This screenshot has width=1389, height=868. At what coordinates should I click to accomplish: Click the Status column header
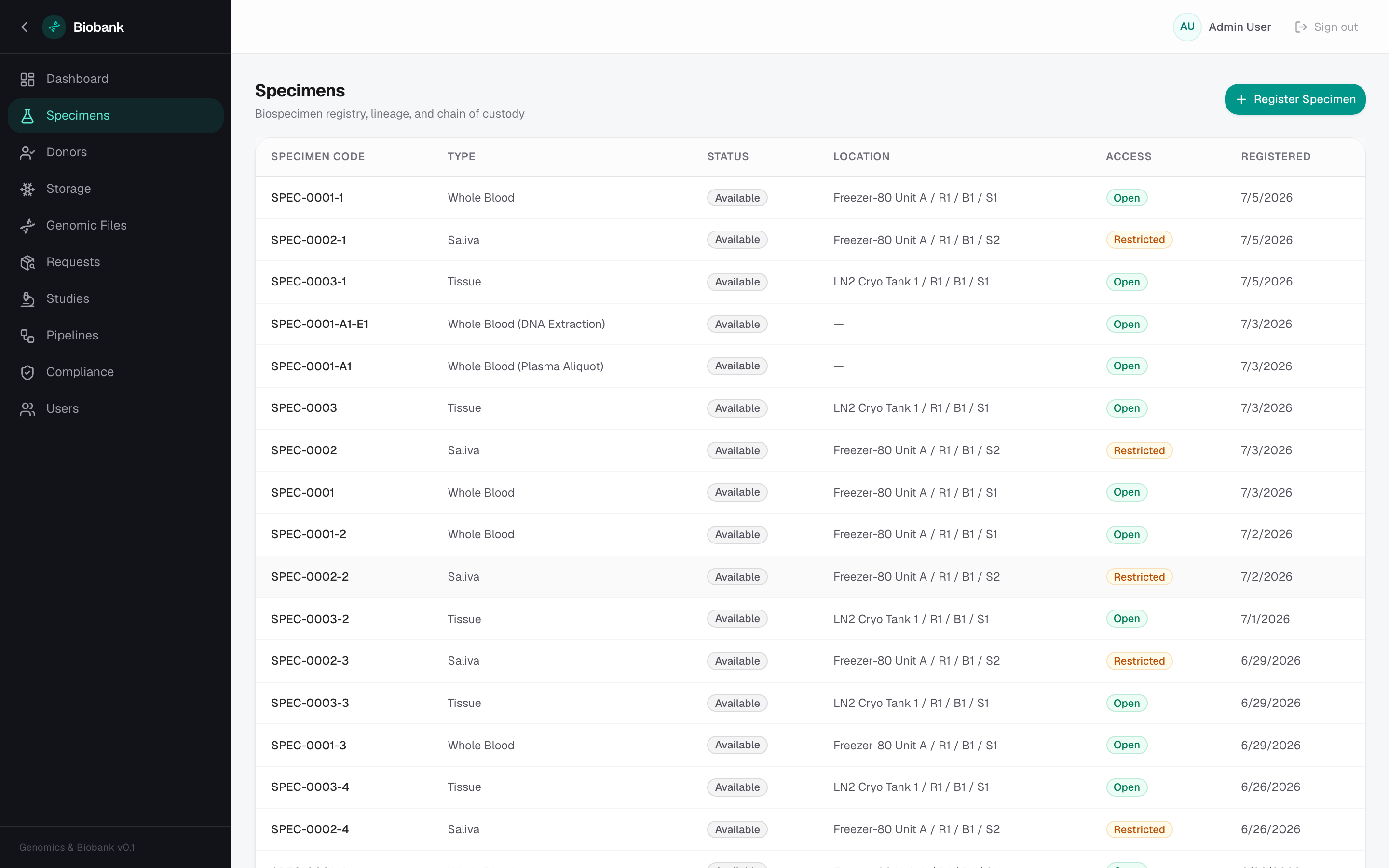pos(728,157)
